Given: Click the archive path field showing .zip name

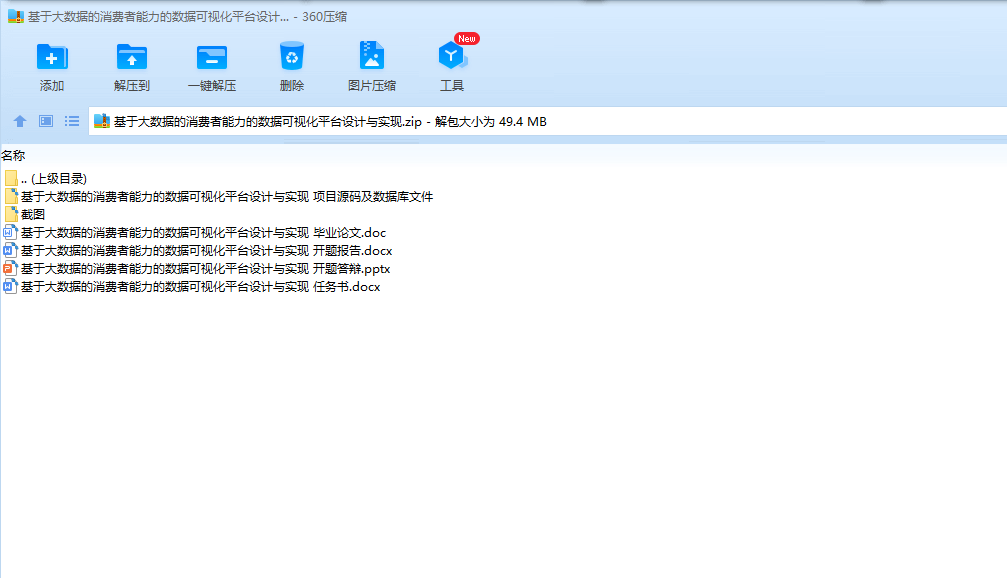Looking at the screenshot, I should pos(547,121).
